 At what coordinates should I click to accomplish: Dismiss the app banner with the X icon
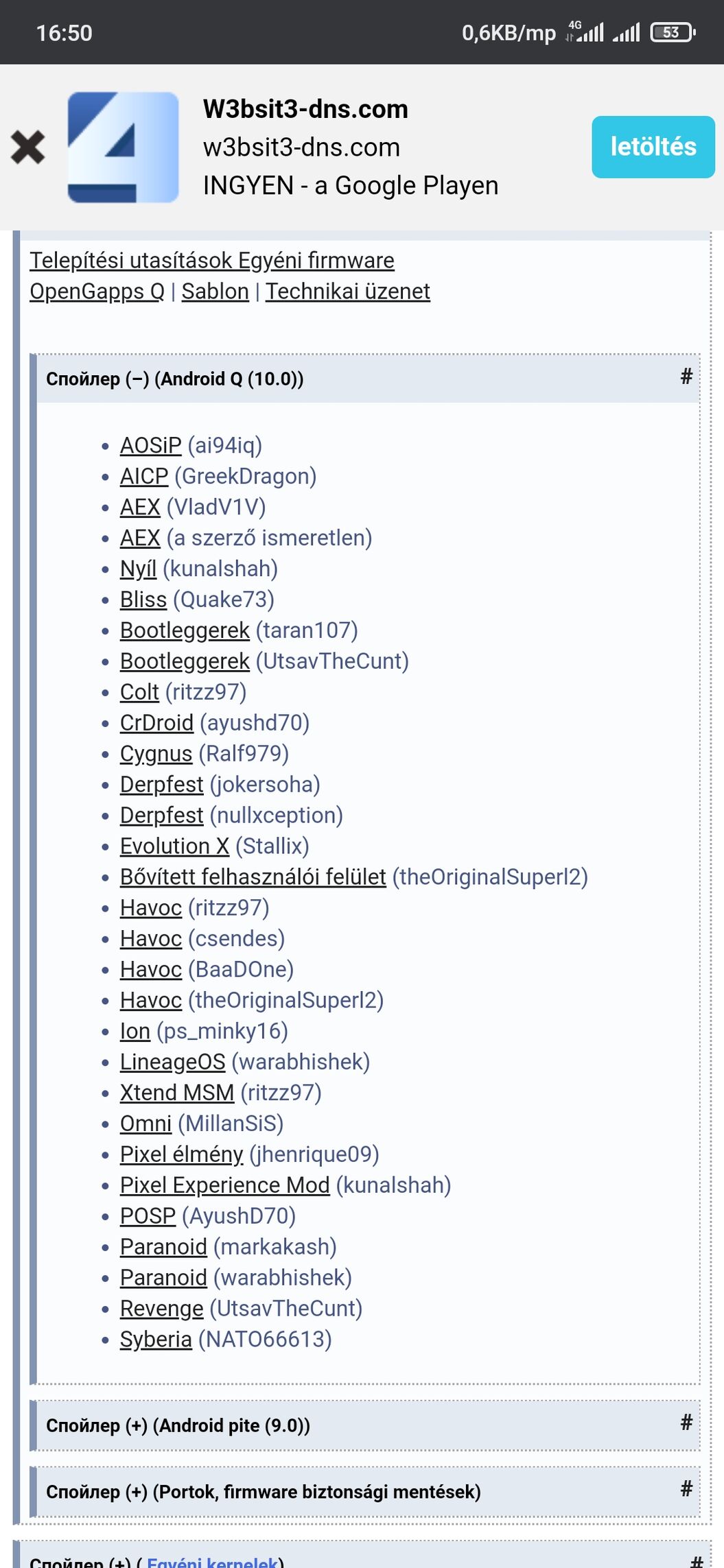pyautogui.click(x=27, y=147)
